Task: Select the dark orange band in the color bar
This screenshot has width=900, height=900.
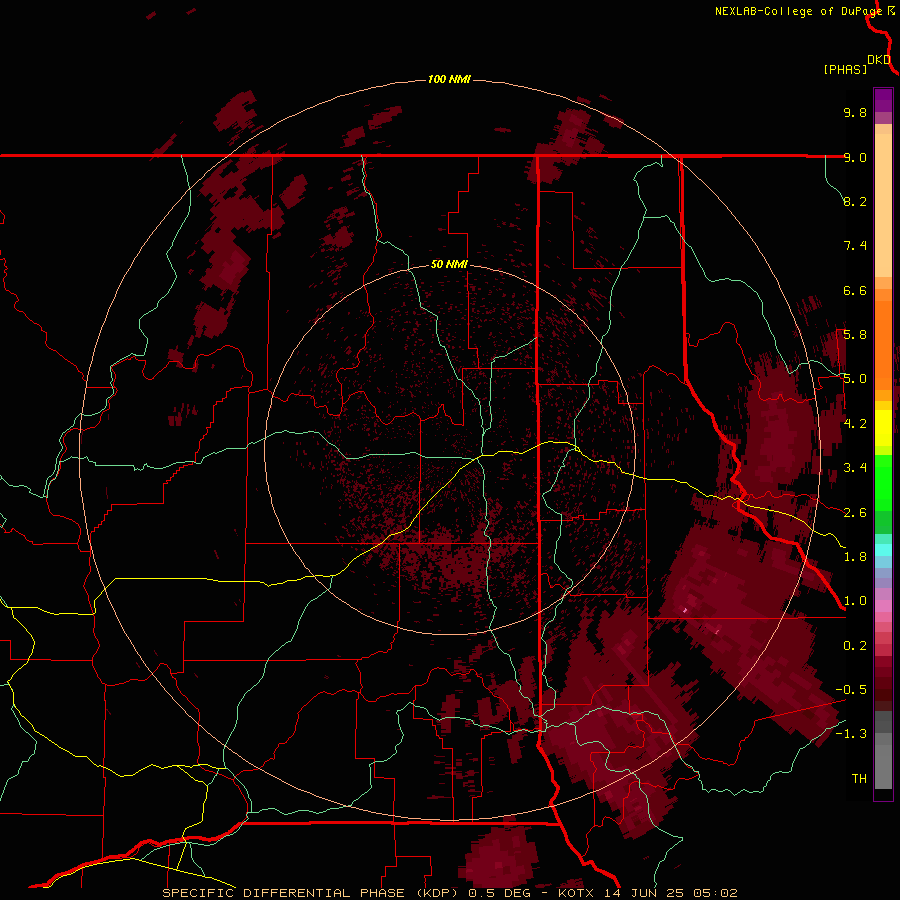Action: pos(883,344)
